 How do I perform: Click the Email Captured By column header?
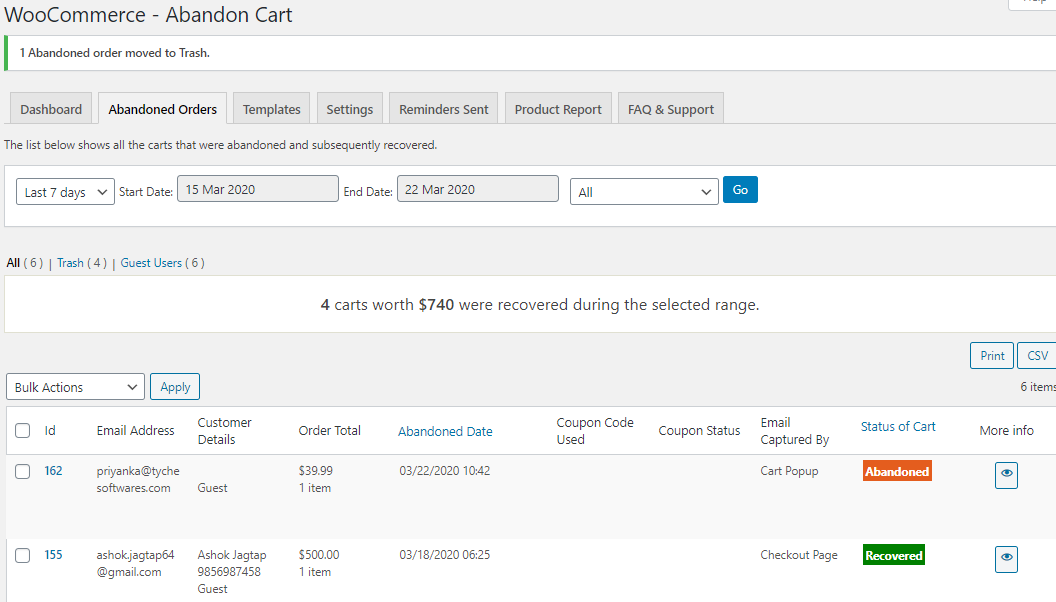point(795,431)
